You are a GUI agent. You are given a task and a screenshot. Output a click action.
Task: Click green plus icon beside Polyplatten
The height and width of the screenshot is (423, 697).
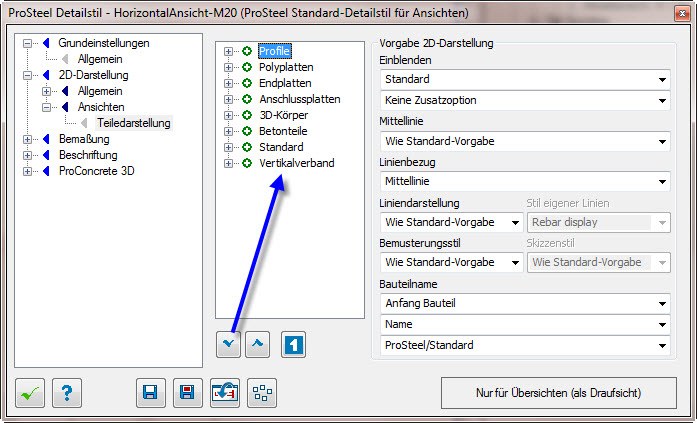point(247,67)
